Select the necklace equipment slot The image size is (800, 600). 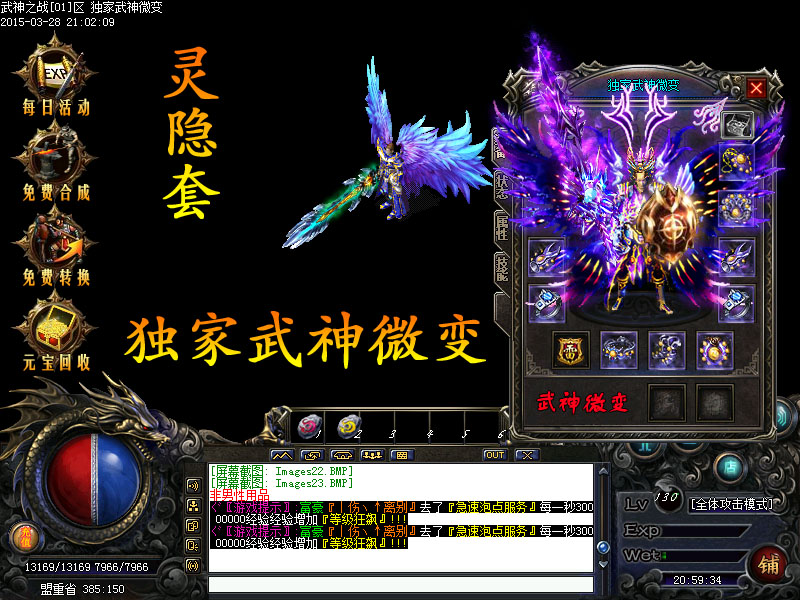coord(736,161)
